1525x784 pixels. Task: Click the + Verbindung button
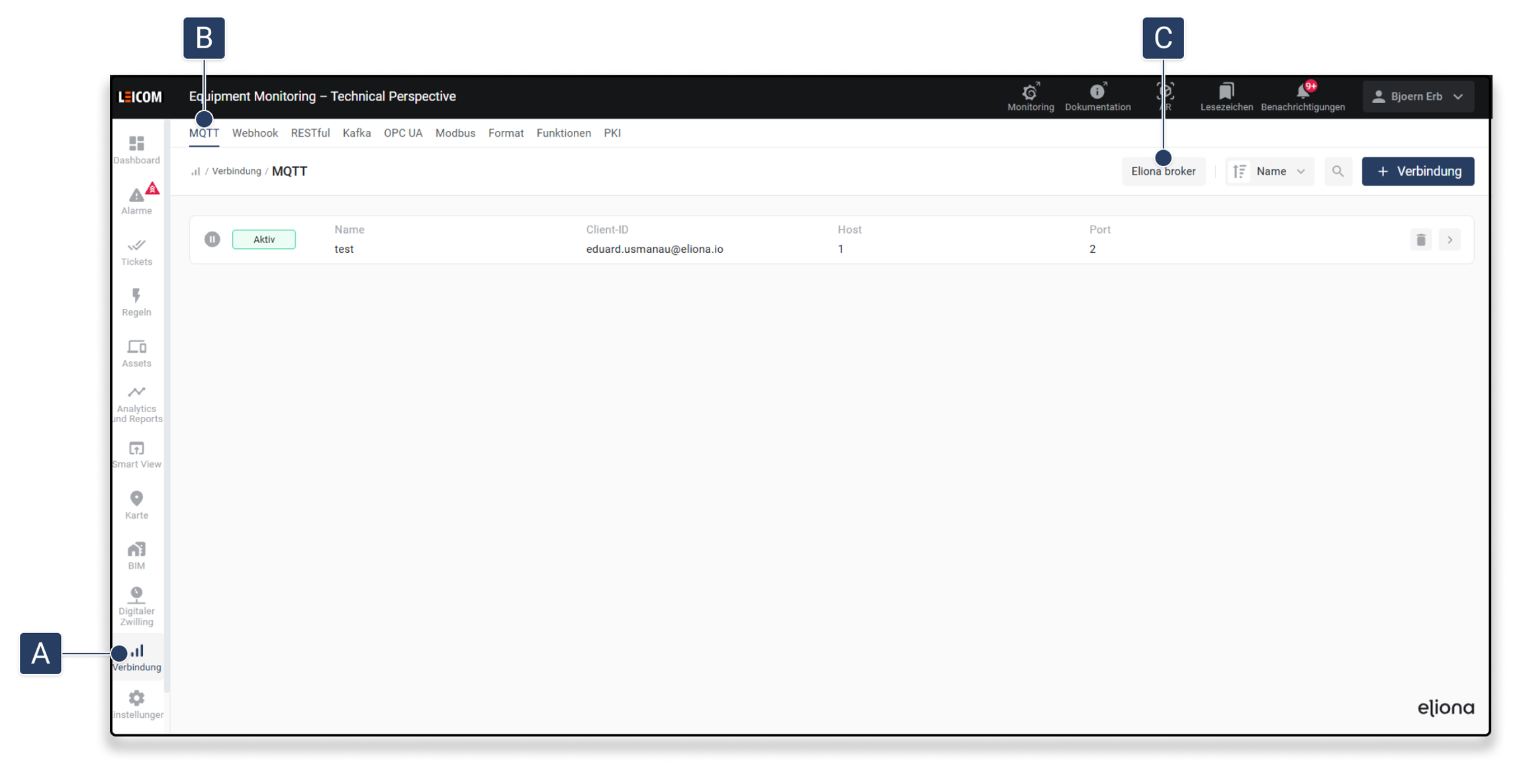point(1418,171)
